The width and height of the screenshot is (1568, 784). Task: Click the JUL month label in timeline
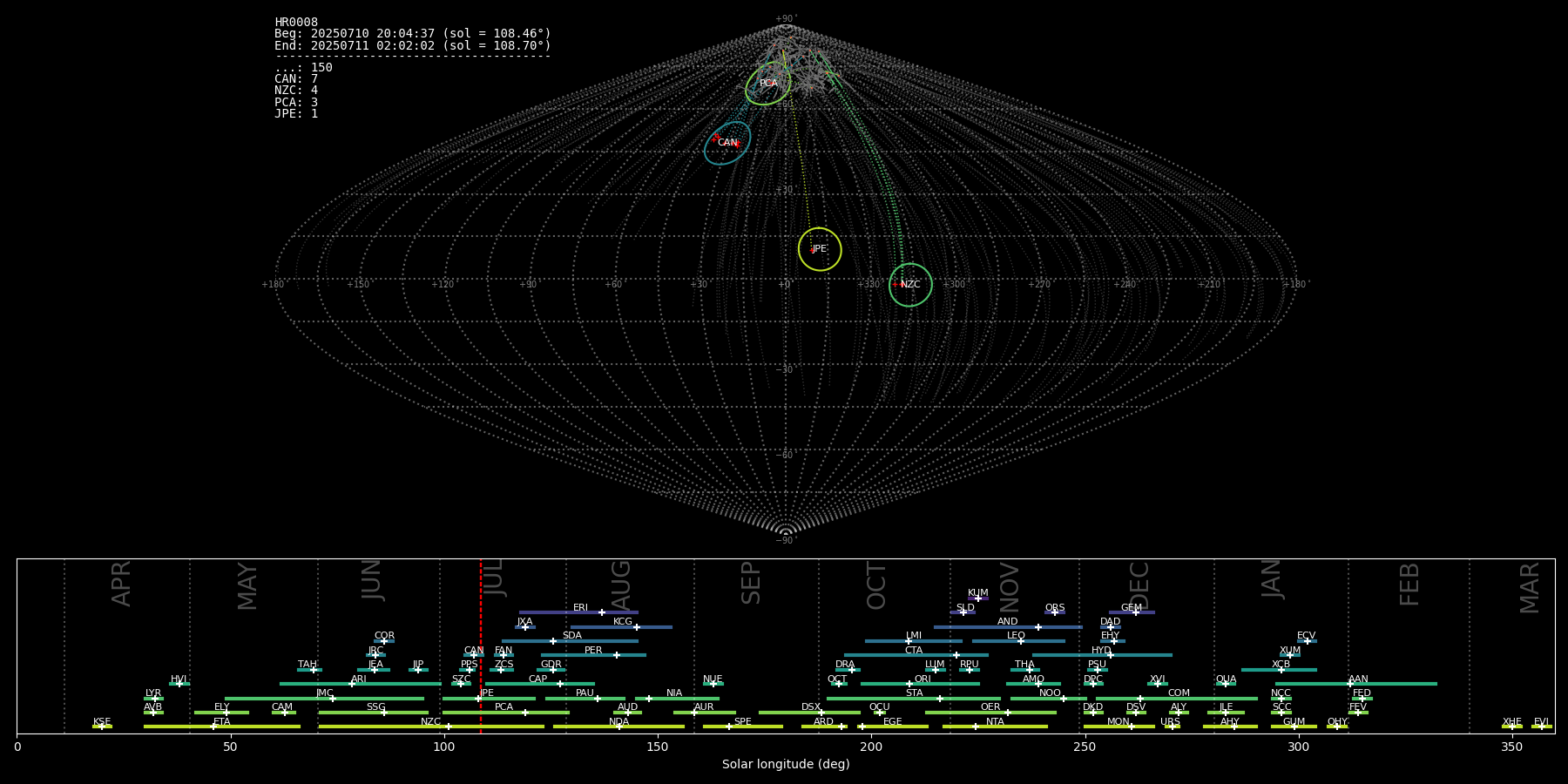493,578
